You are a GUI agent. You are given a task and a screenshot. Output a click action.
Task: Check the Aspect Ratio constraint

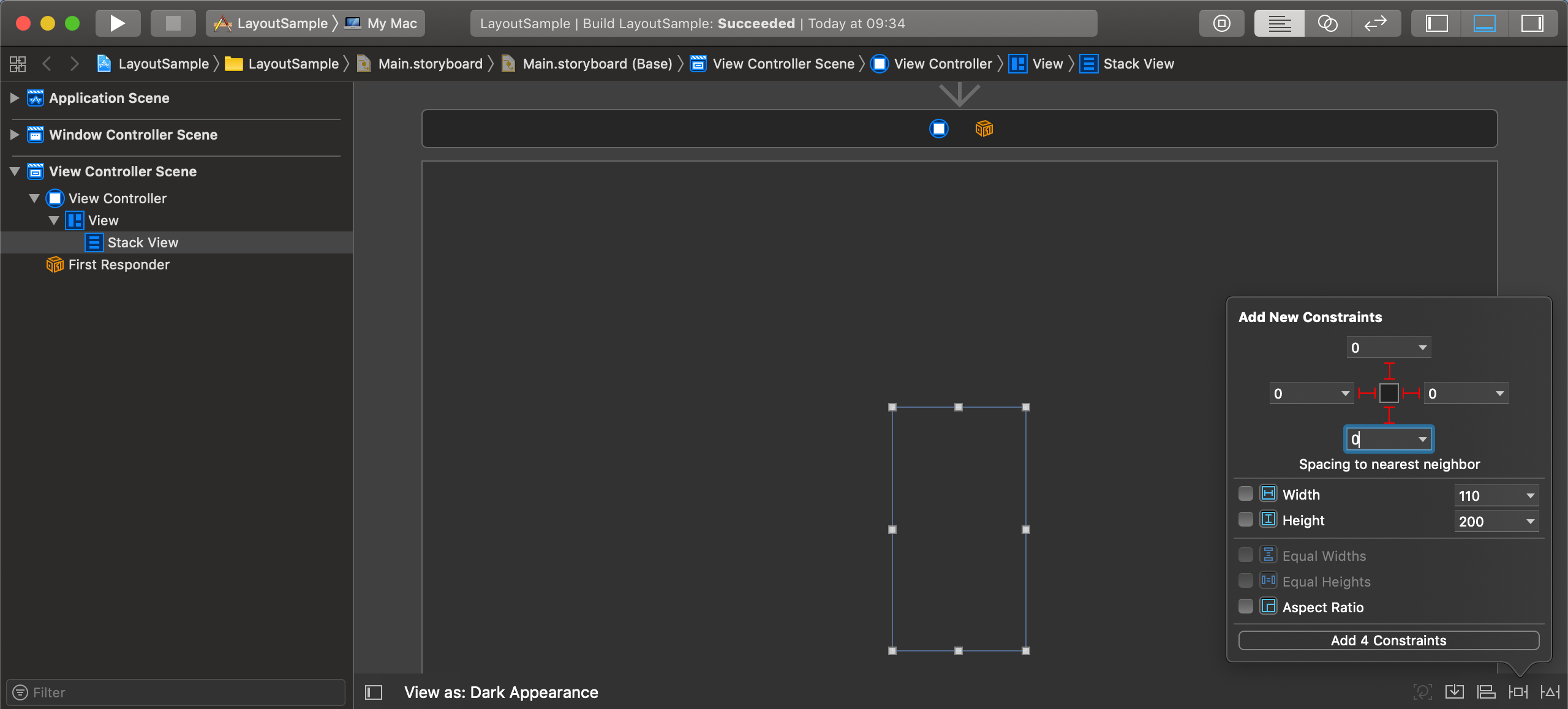(x=1246, y=606)
